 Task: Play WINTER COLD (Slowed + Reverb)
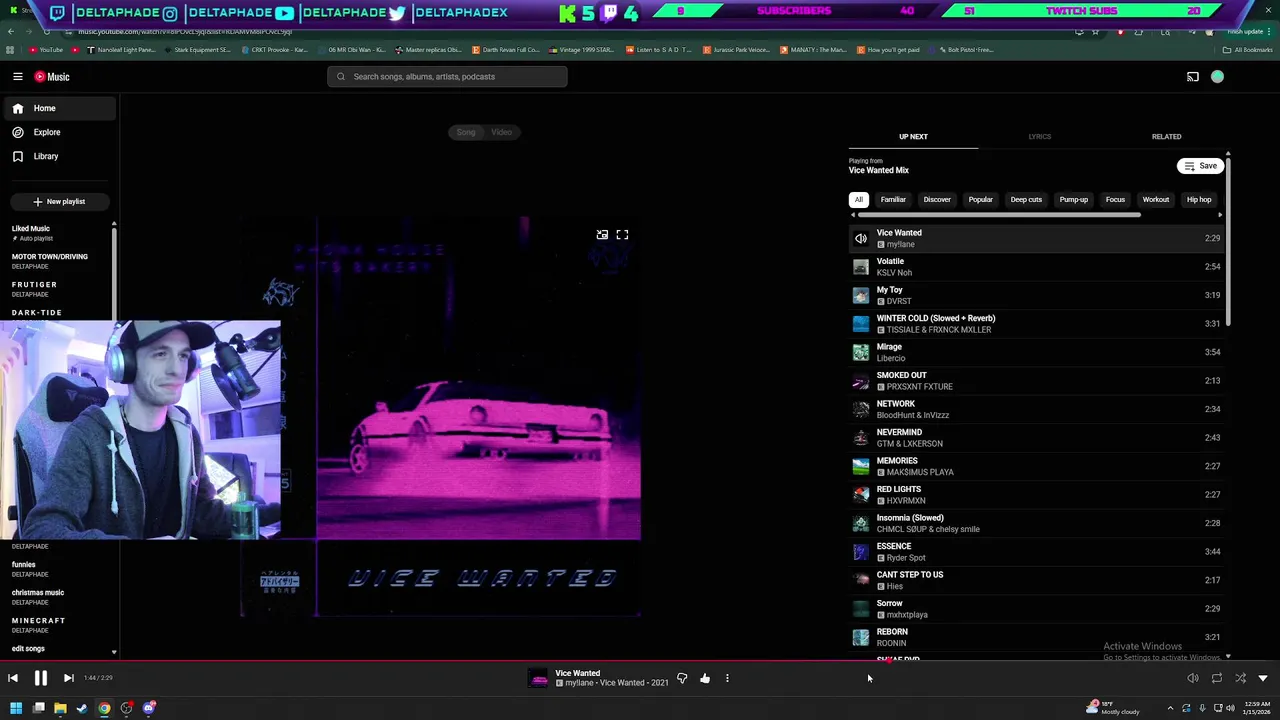pyautogui.click(x=1036, y=324)
